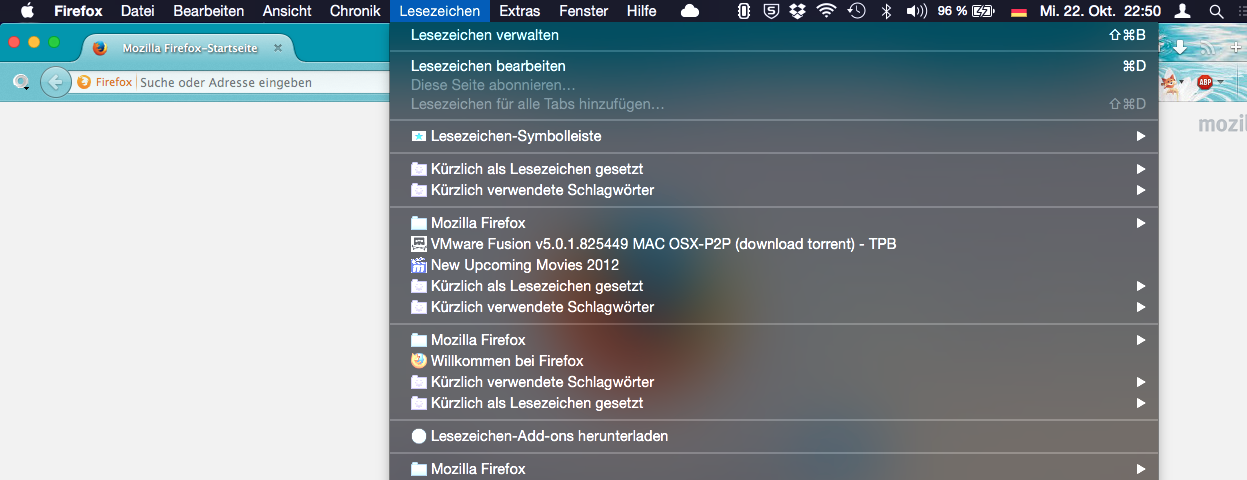Click the user account silhouette icon
The height and width of the screenshot is (480, 1247).
point(1183,11)
